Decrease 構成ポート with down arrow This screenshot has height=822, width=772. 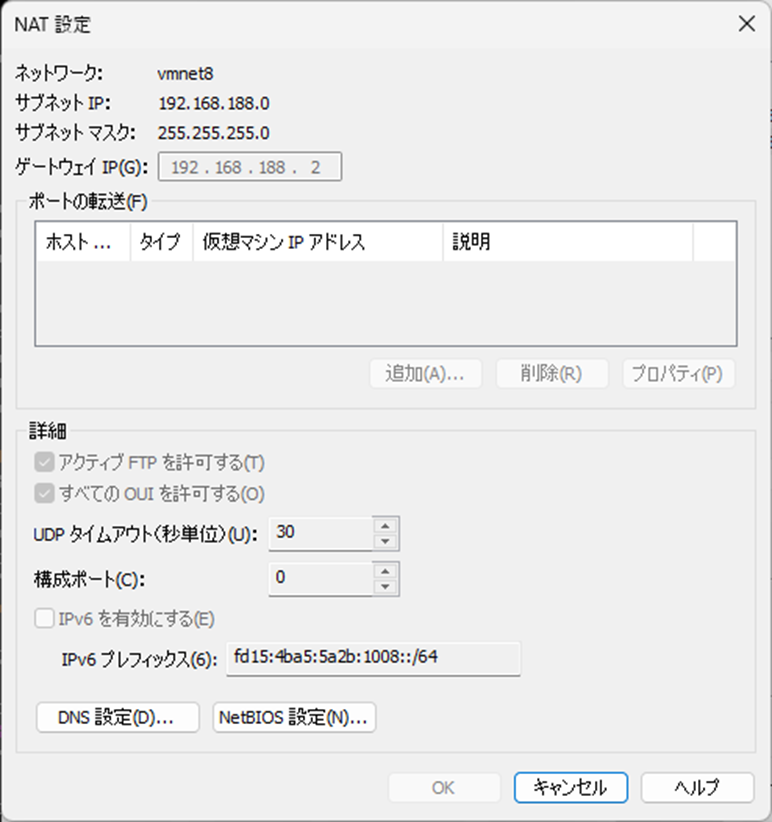[x=386, y=587]
